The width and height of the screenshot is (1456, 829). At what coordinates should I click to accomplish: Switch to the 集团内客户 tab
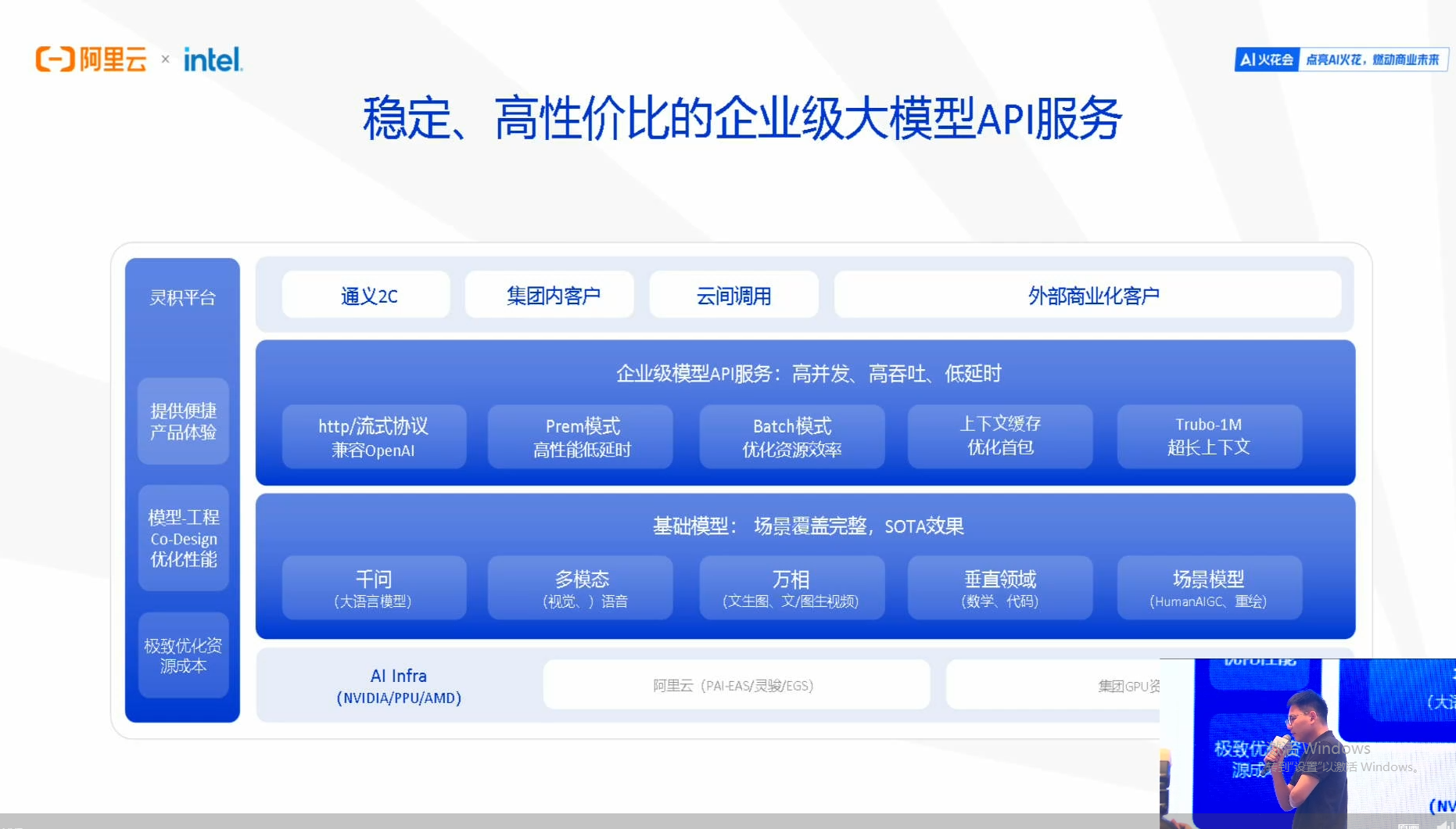(550, 295)
